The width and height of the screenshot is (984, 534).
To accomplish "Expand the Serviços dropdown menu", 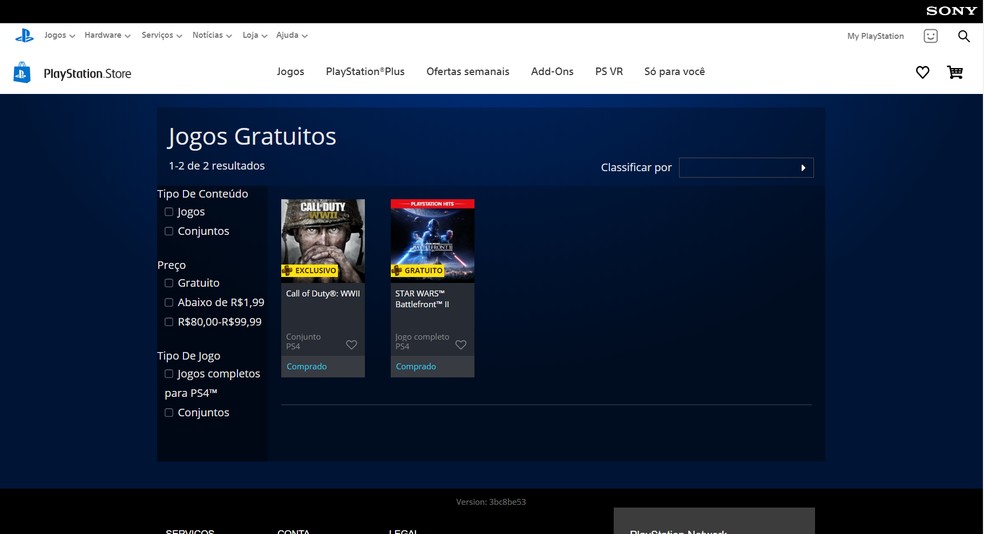I will 162,35.
